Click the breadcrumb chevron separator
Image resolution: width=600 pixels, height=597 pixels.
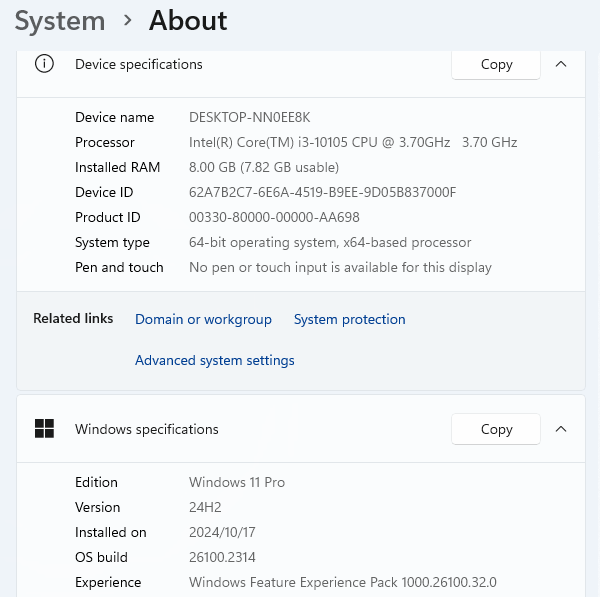(128, 20)
